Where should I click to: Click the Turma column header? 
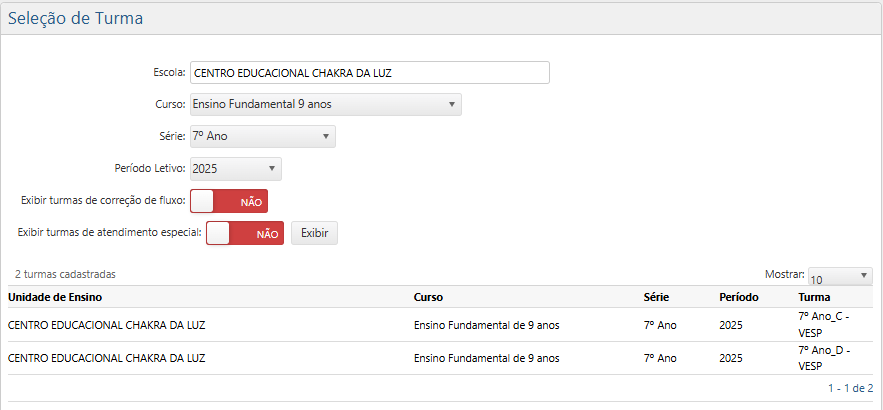point(814,297)
